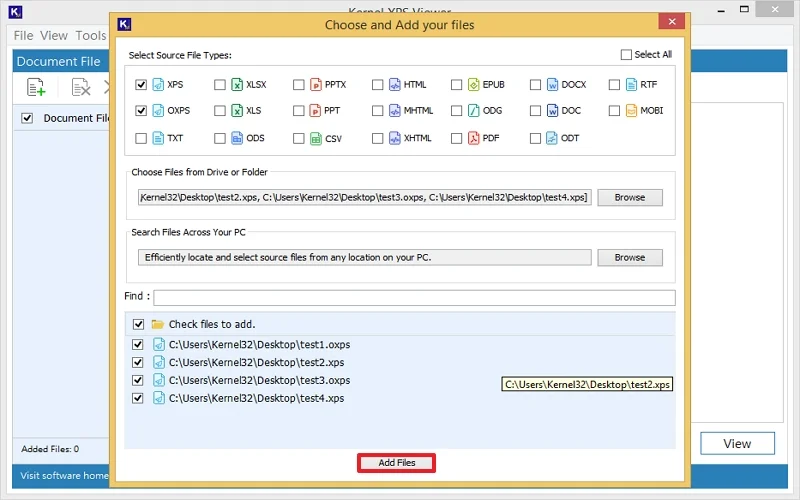
Task: Click the TXT file type icon
Action: (x=158, y=138)
